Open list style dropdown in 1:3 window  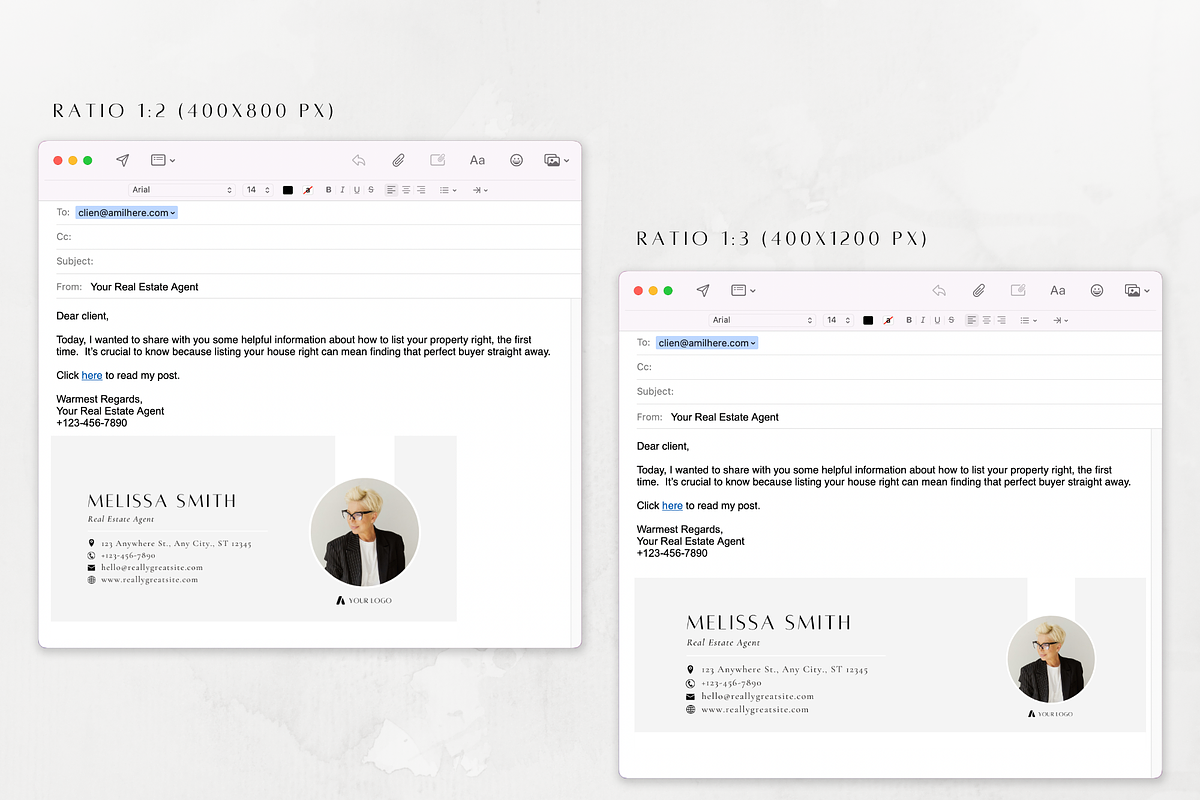pos(1028,320)
